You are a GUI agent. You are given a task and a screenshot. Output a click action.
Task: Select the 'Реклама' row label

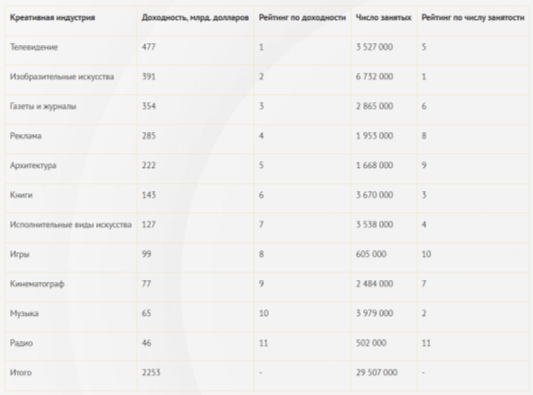26,136
